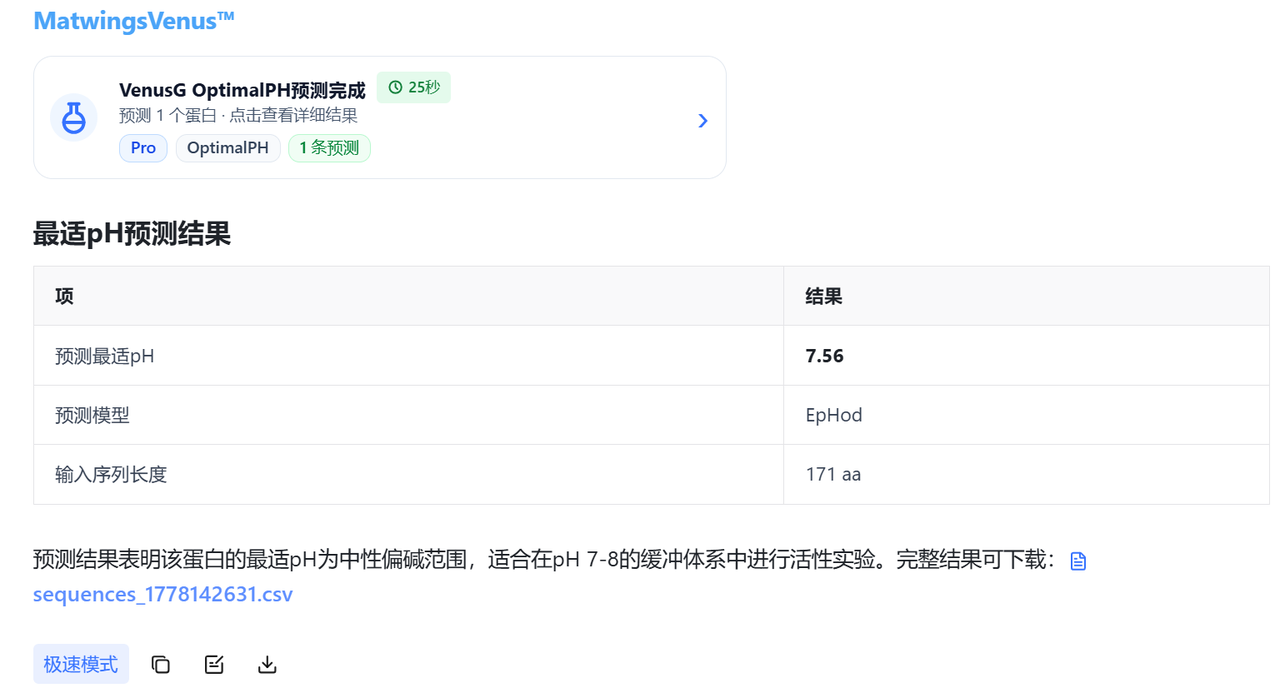The image size is (1280, 698).
Task: Click the 25秒 duration badge
Action: pyautogui.click(x=414, y=88)
